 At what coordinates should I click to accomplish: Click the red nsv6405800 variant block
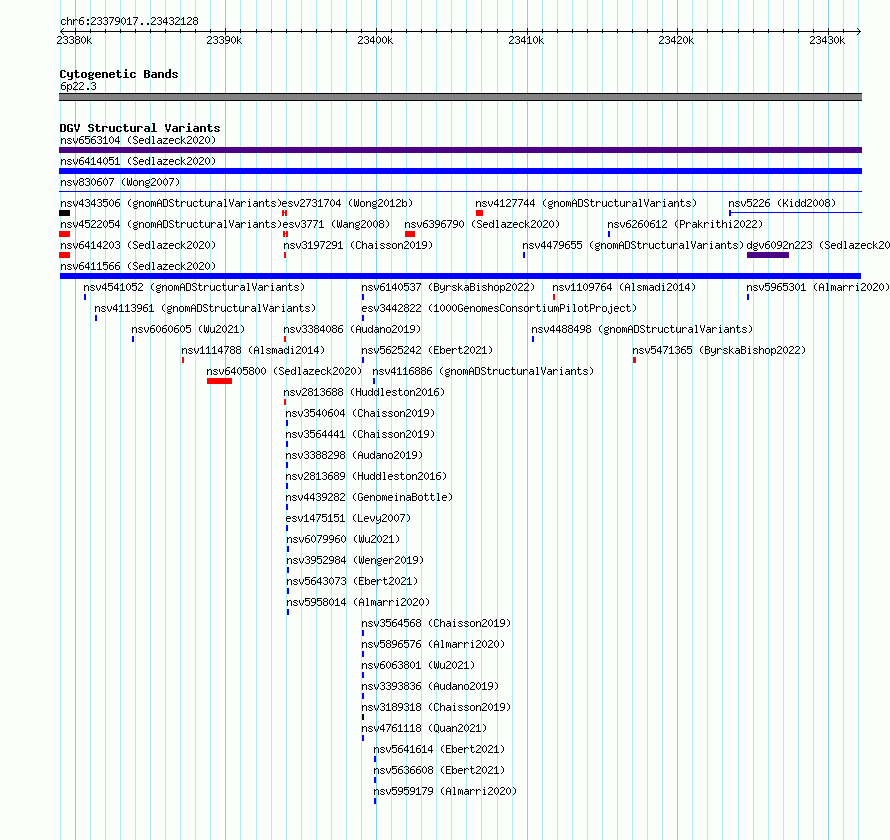(x=219, y=381)
